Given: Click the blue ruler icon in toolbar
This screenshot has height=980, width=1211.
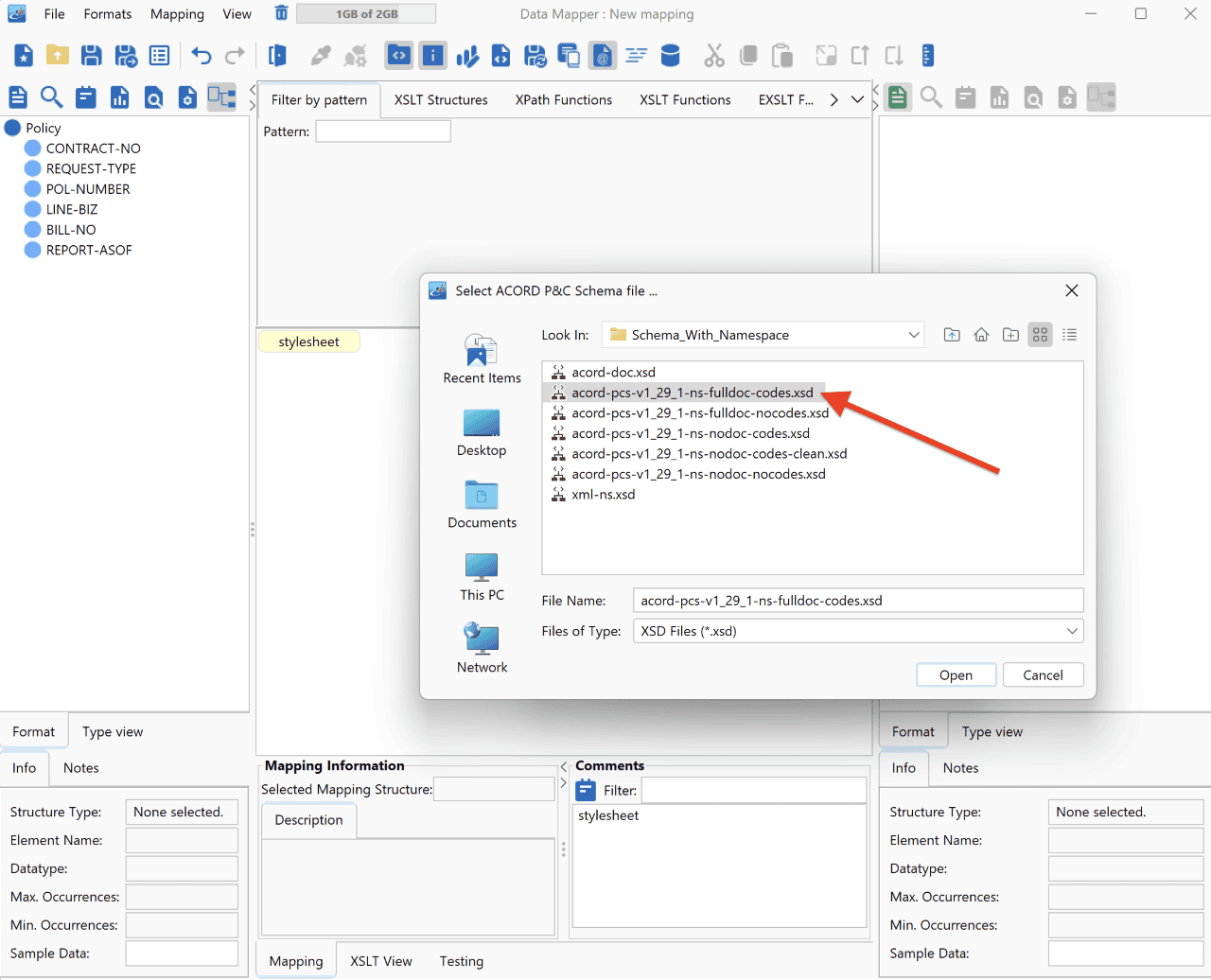Looking at the screenshot, I should pyautogui.click(x=928, y=56).
